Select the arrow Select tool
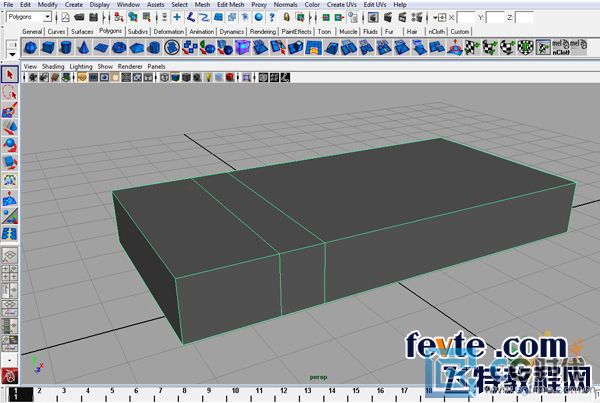The height and width of the screenshot is (403, 600). pos(10,75)
